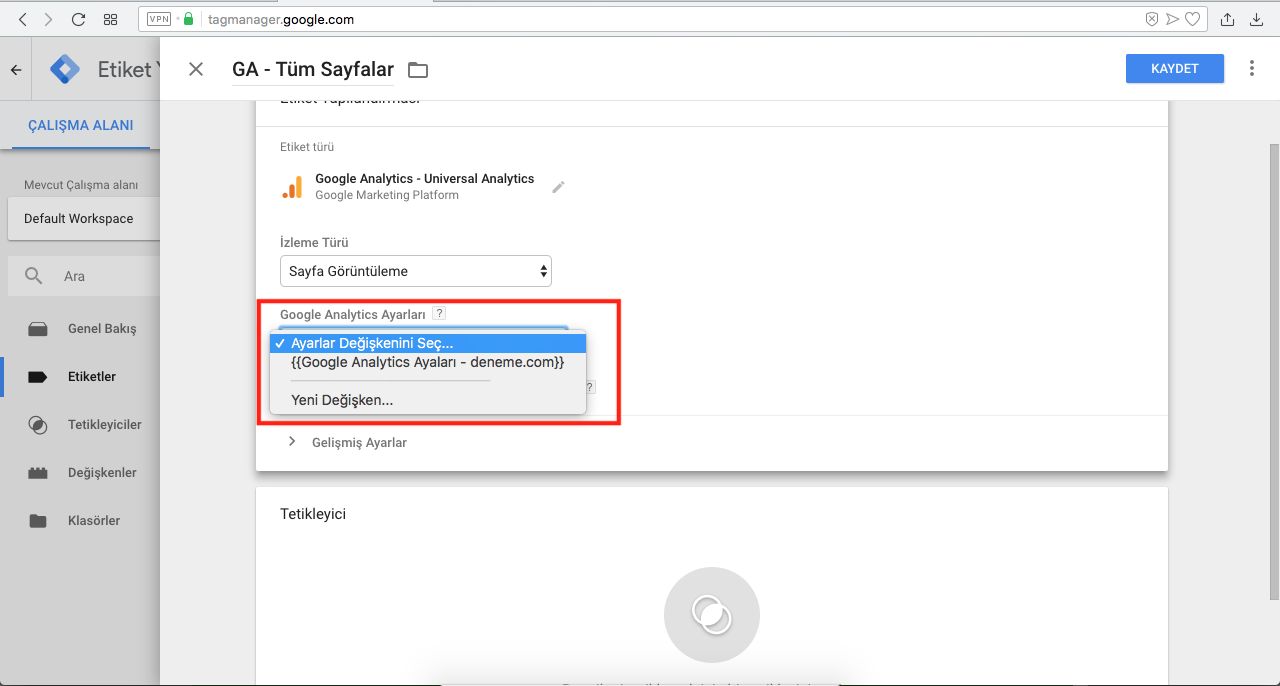1280x686 pixels.
Task: Reload the current page
Action: [79, 19]
